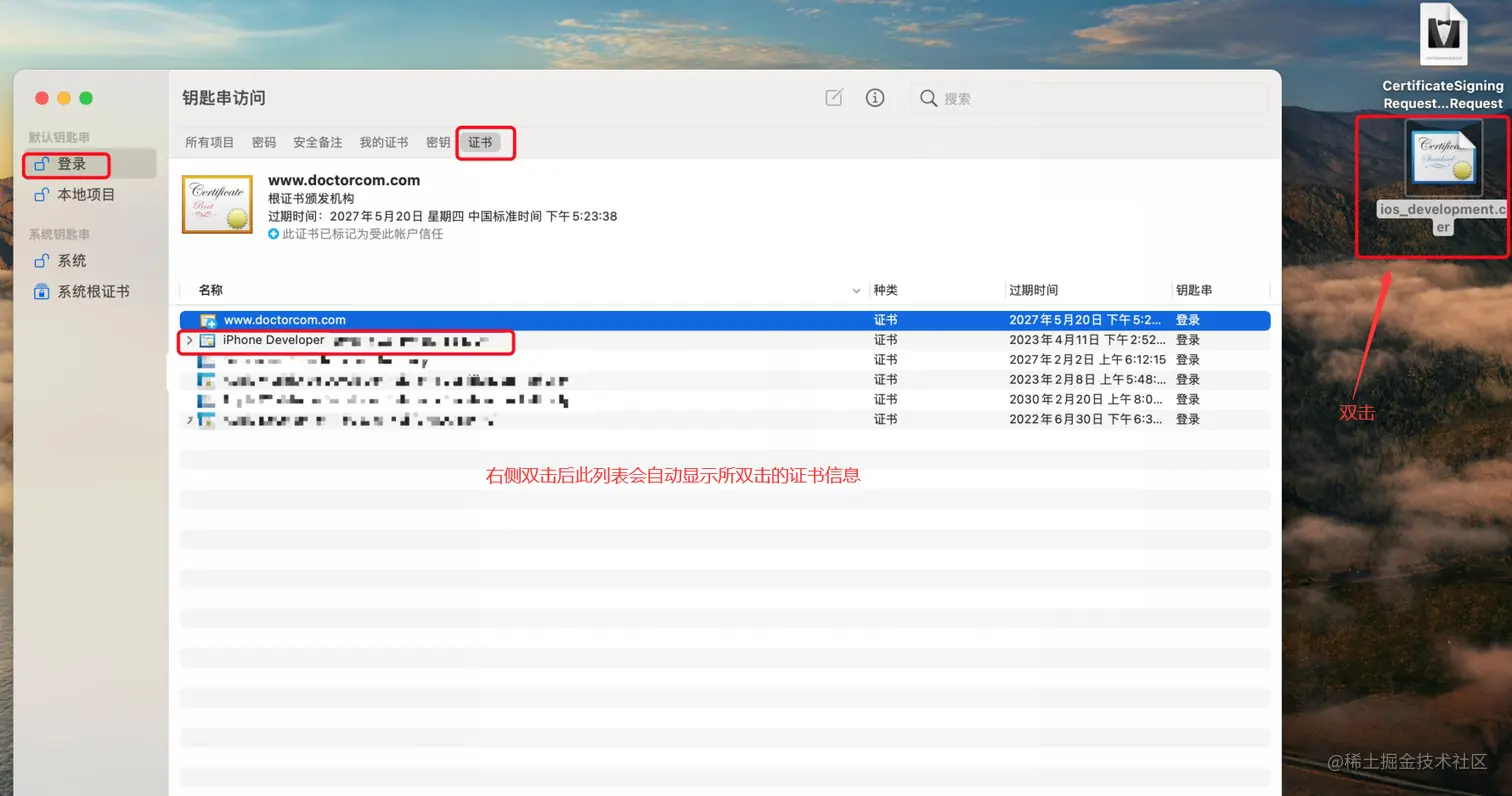Click the bold www.doctorcom.com certificate title

coord(344,180)
